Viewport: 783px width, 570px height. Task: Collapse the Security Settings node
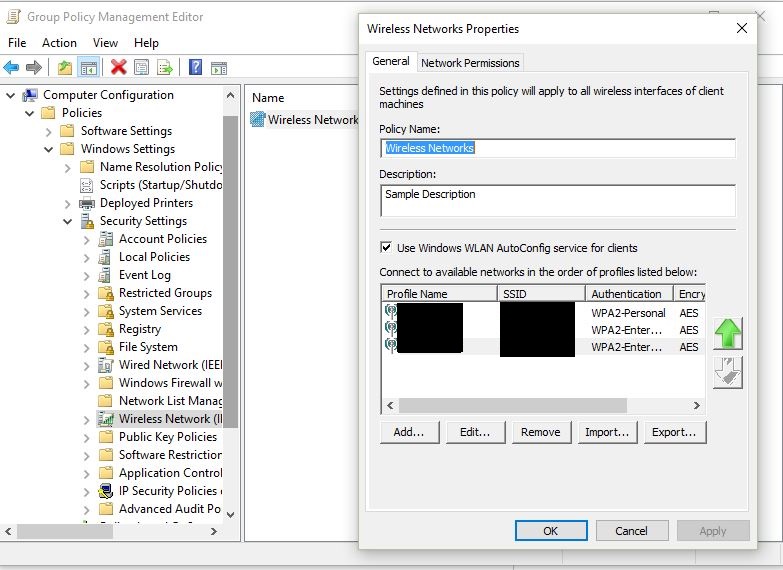point(67,221)
